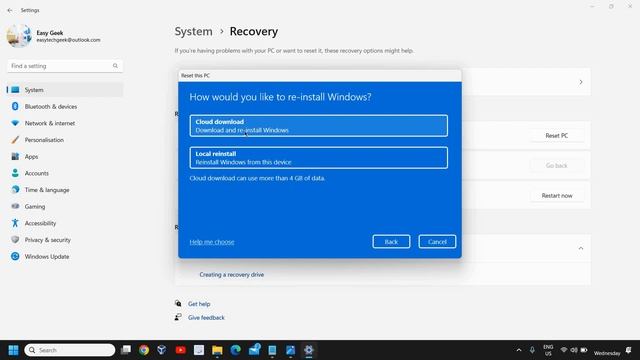Open Task View from taskbar

126,350
